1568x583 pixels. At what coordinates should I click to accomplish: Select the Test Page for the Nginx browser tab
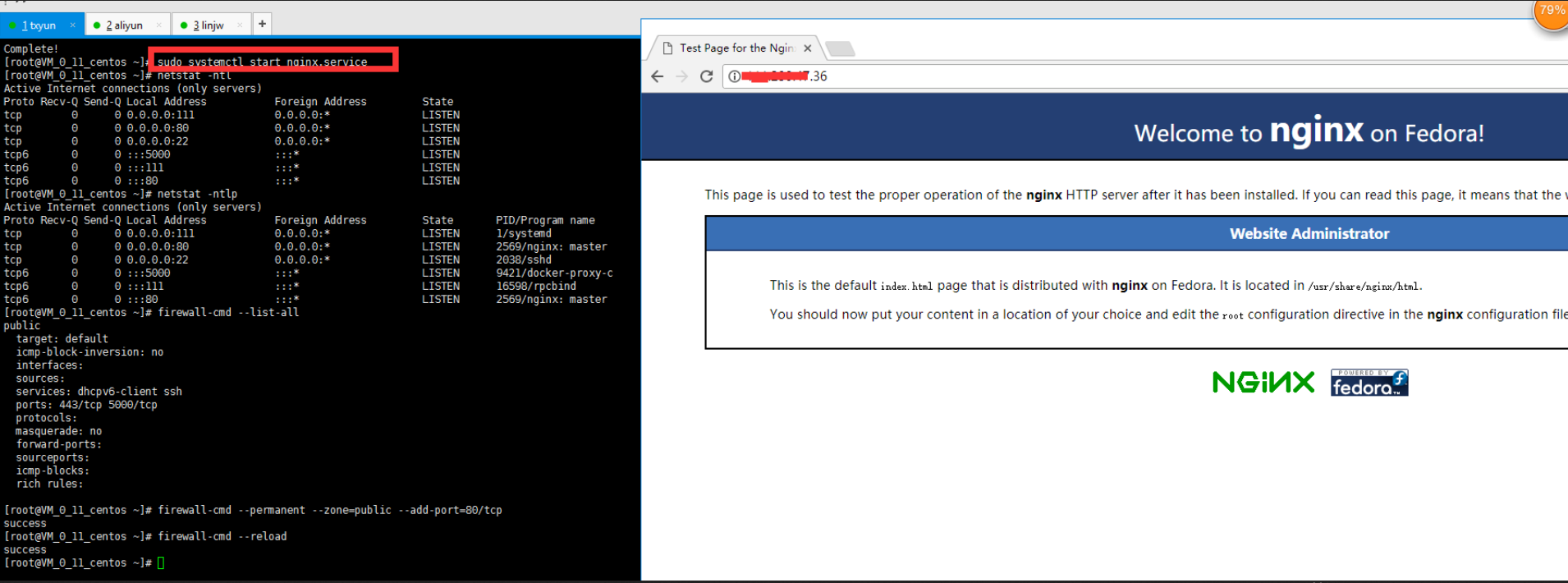click(736, 48)
